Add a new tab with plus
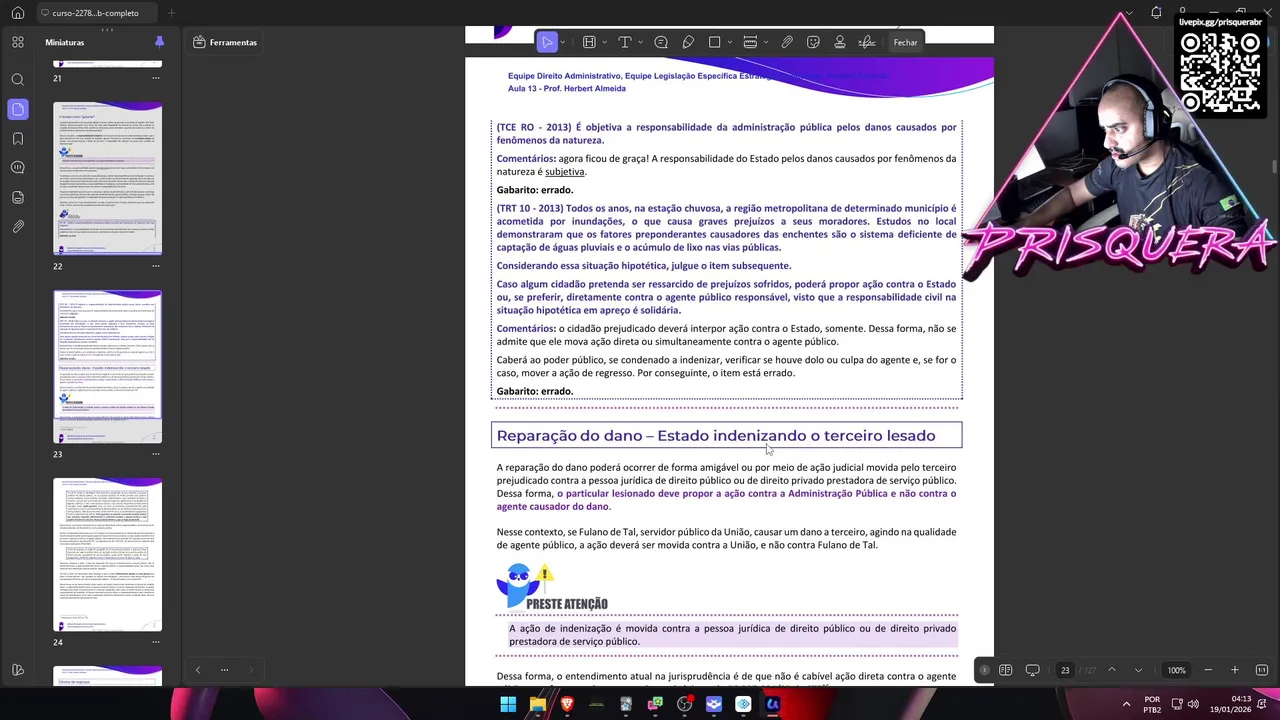This screenshot has height=720, width=1280. [x=171, y=13]
